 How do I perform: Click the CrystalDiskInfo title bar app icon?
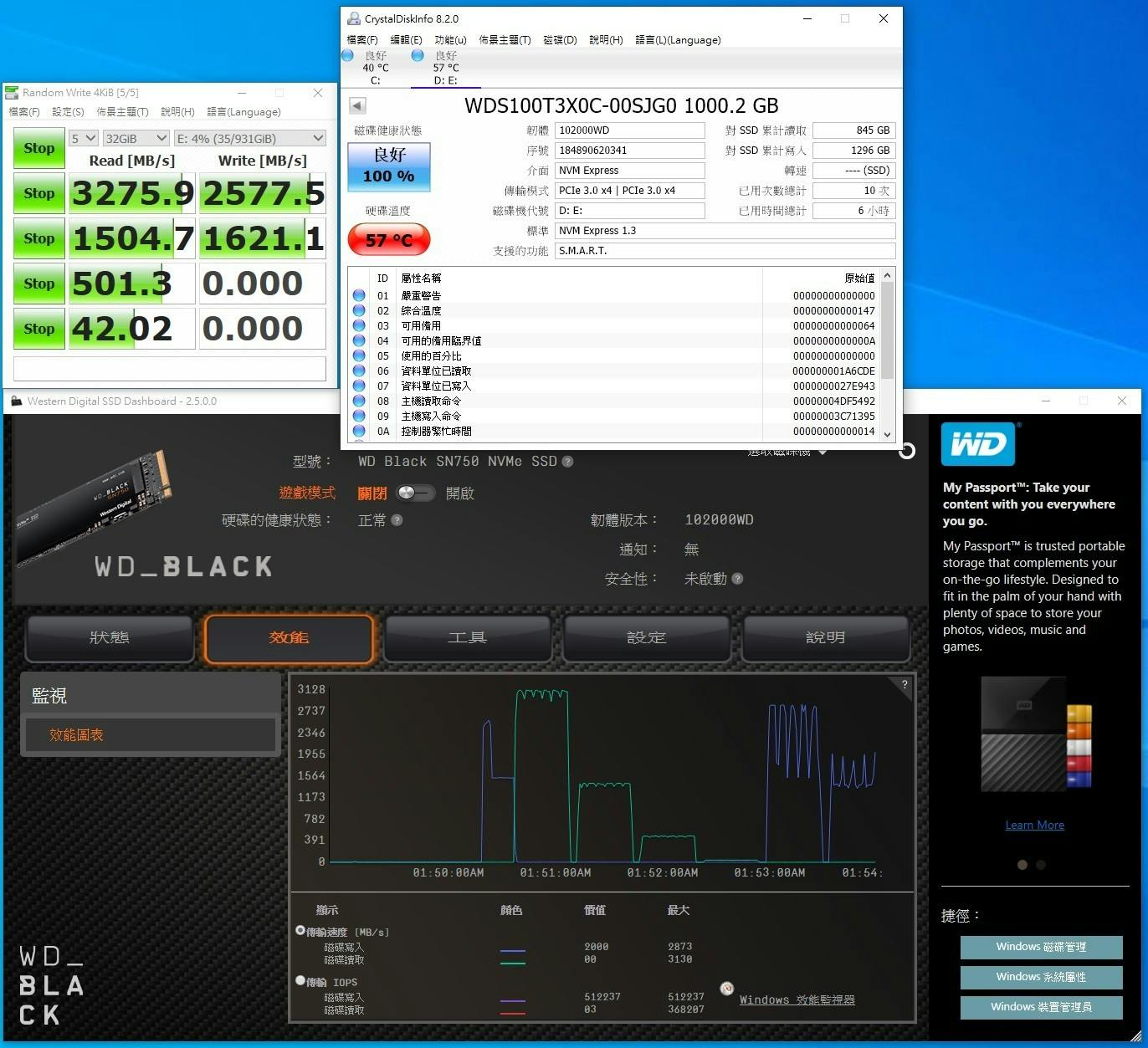(354, 18)
